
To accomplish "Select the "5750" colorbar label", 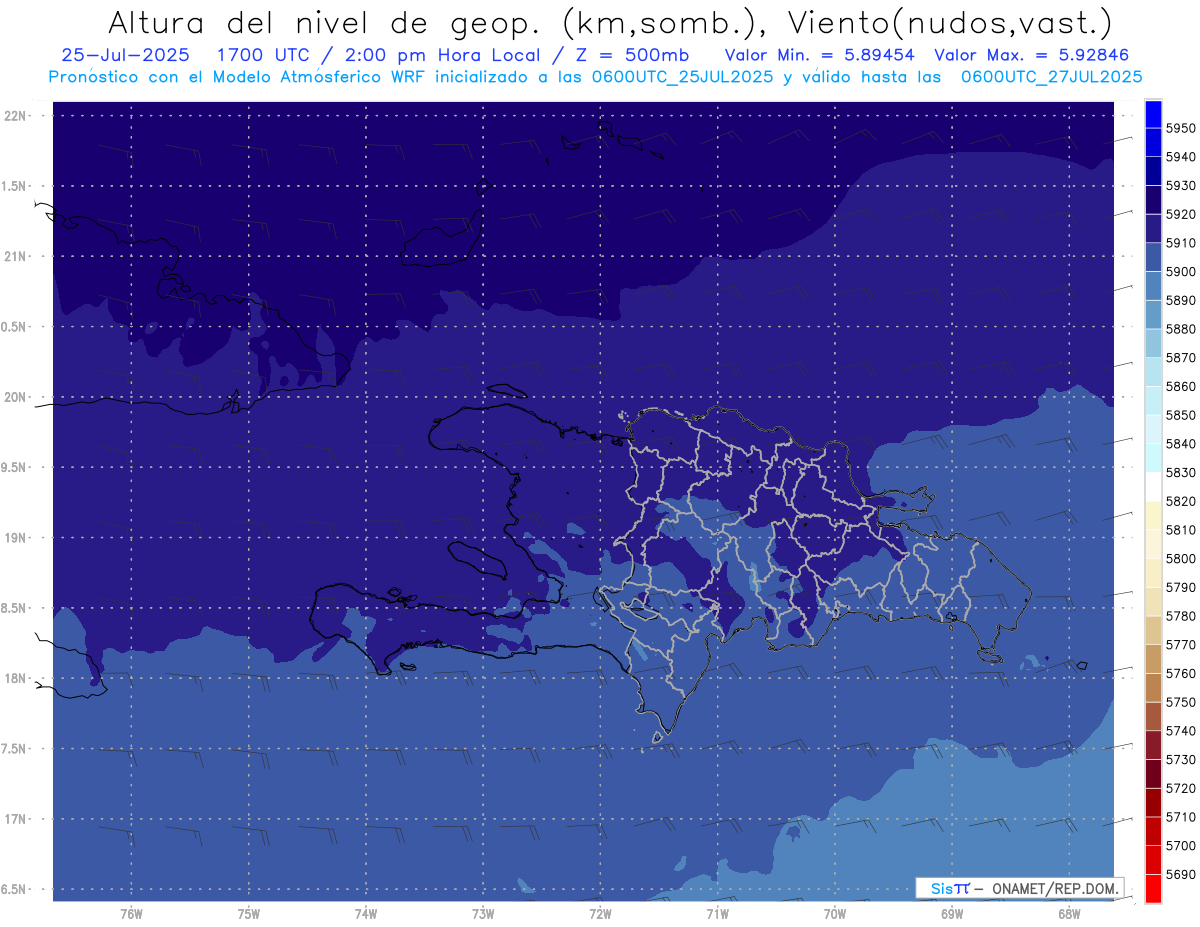I will 1181,702.
